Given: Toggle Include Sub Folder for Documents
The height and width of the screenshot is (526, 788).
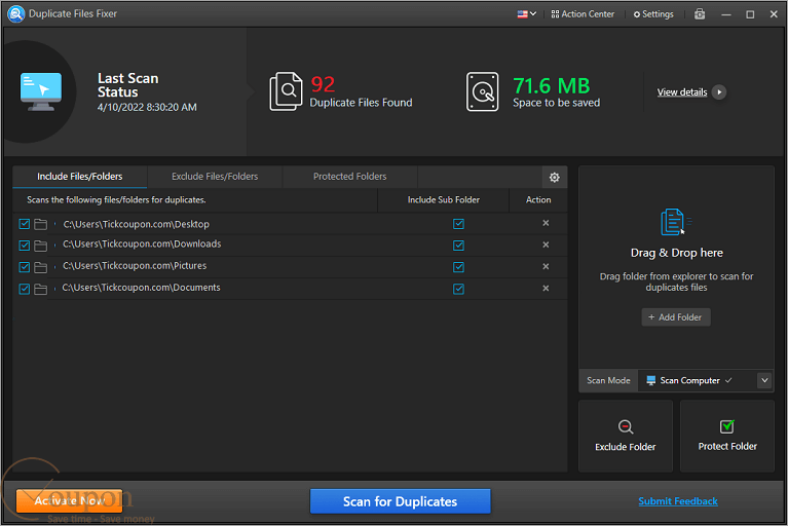Looking at the screenshot, I should click(458, 289).
